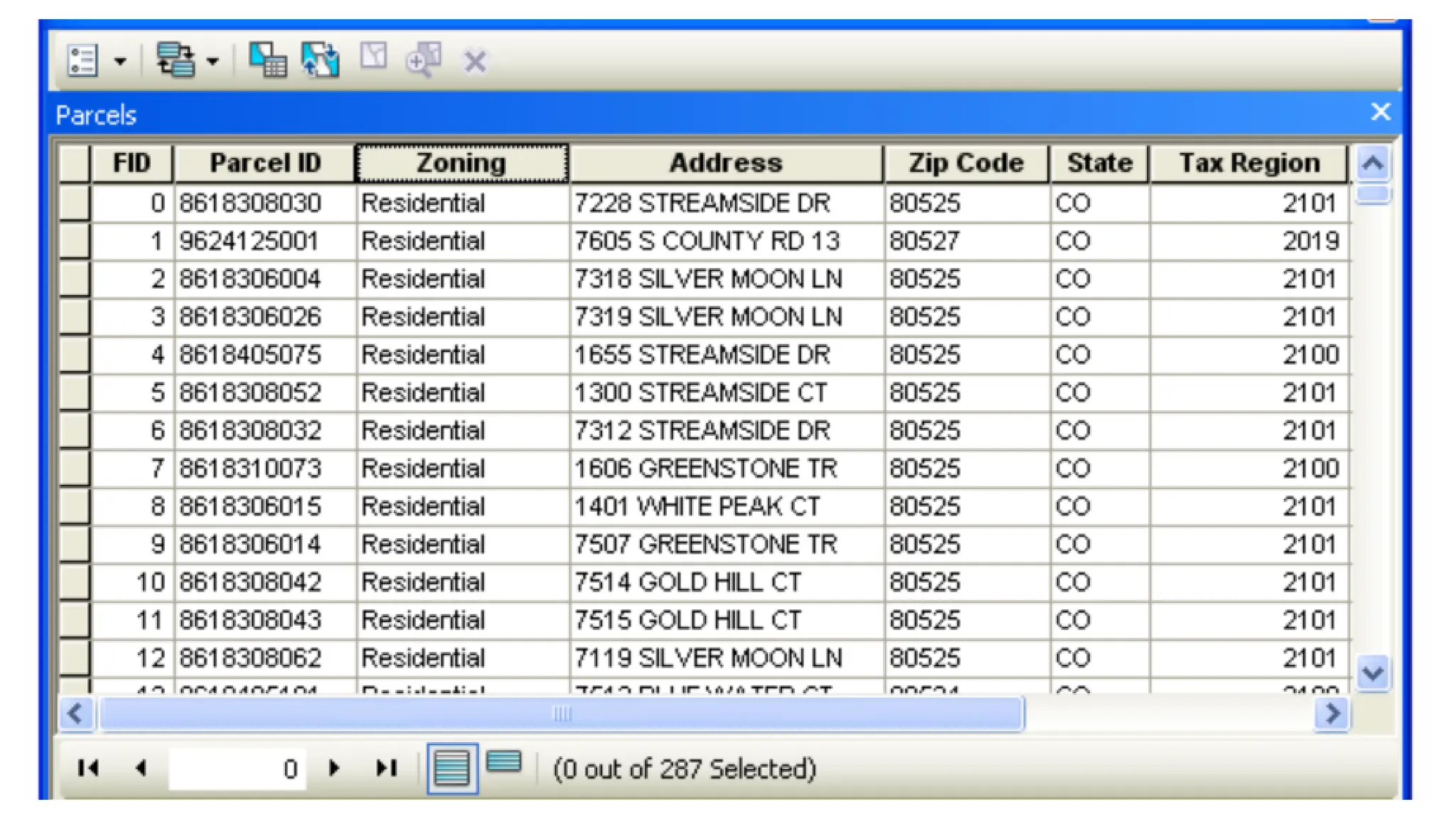The width and height of the screenshot is (1456, 819).
Task: Click the horizontal scrollbar thumb
Action: tap(561, 713)
